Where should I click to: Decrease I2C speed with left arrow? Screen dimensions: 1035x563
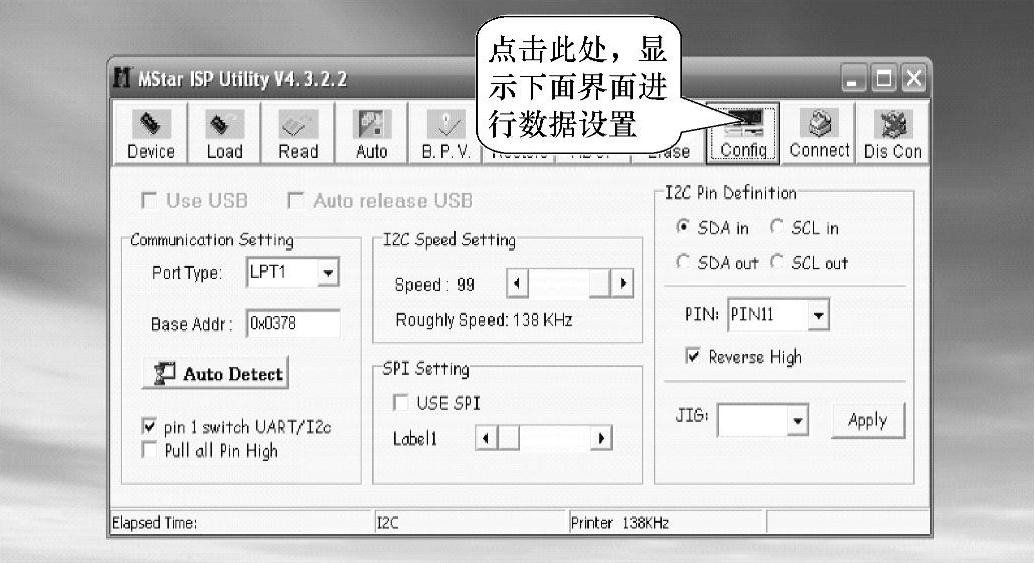click(x=517, y=284)
